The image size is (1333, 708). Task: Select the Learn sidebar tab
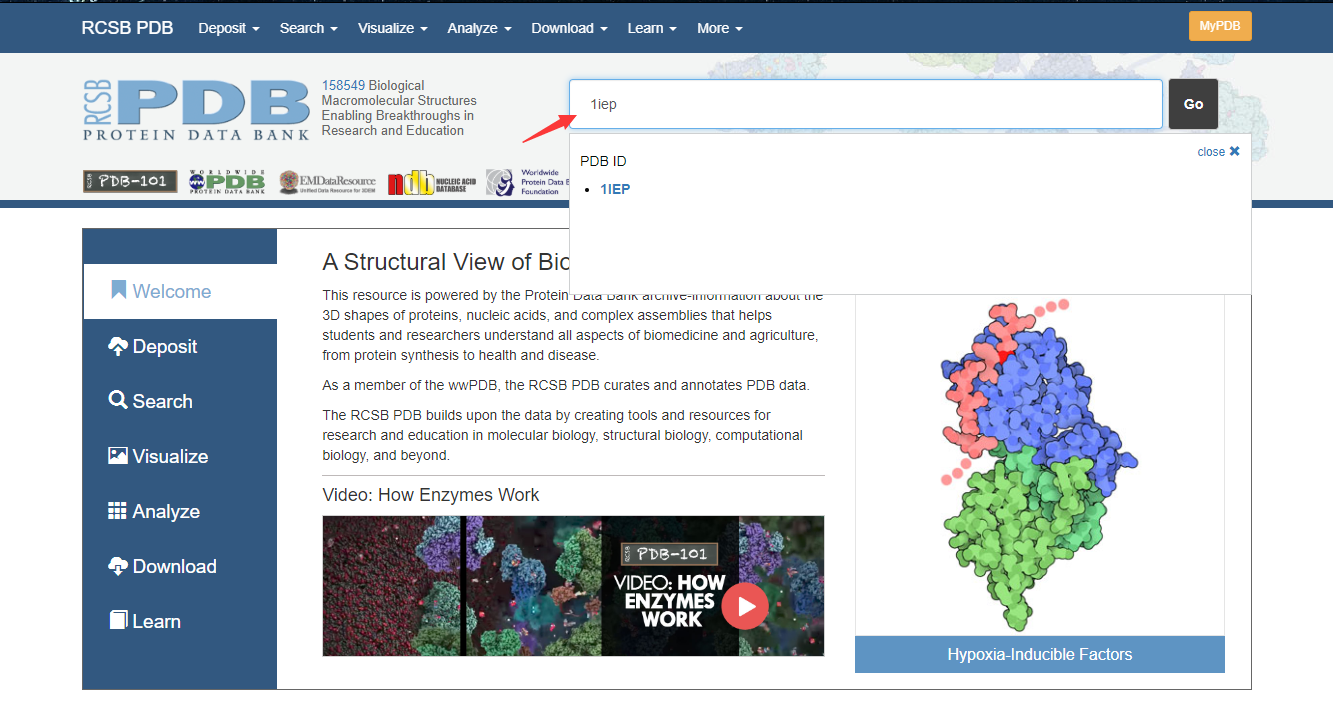[180, 621]
